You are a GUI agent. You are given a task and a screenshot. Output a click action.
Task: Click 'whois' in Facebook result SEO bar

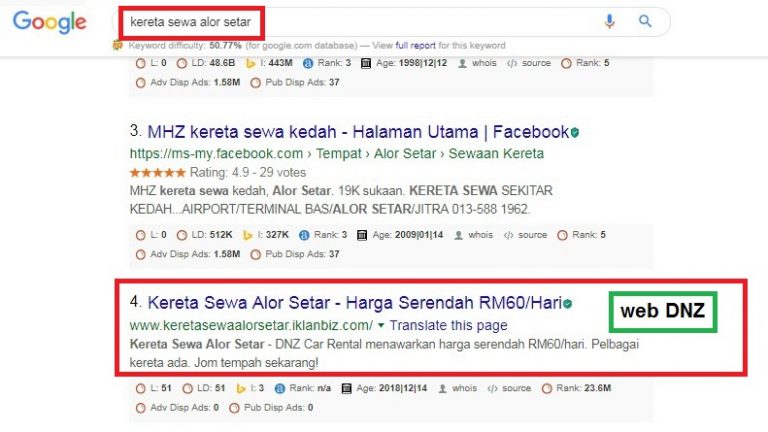pos(479,235)
